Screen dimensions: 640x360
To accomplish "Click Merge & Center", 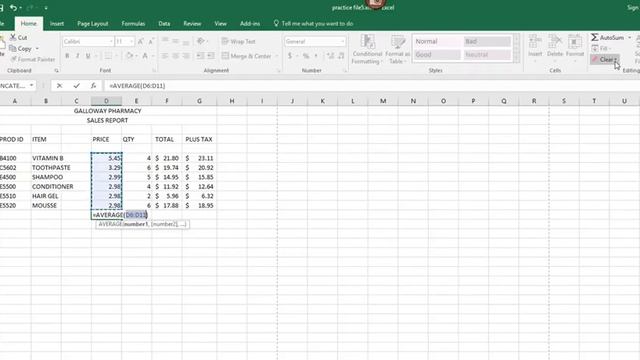I will (247, 56).
